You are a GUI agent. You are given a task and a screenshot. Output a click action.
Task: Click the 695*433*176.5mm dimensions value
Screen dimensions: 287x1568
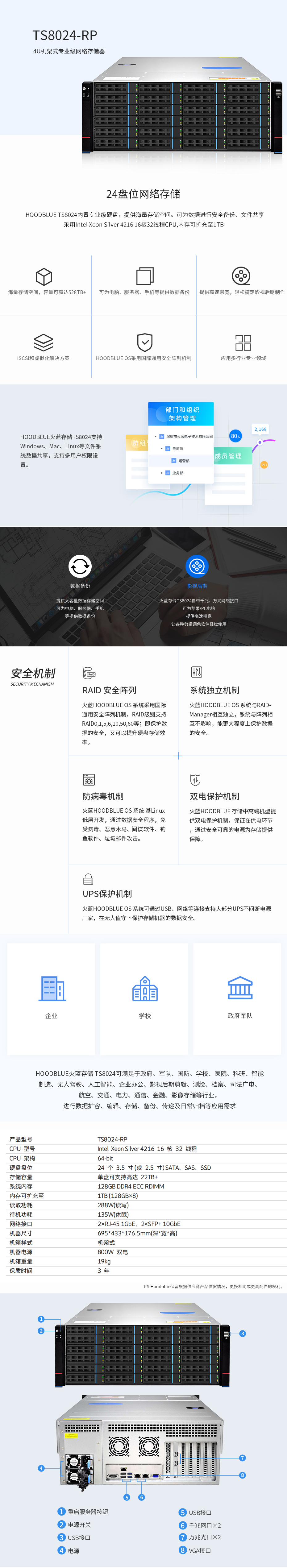137,1233
